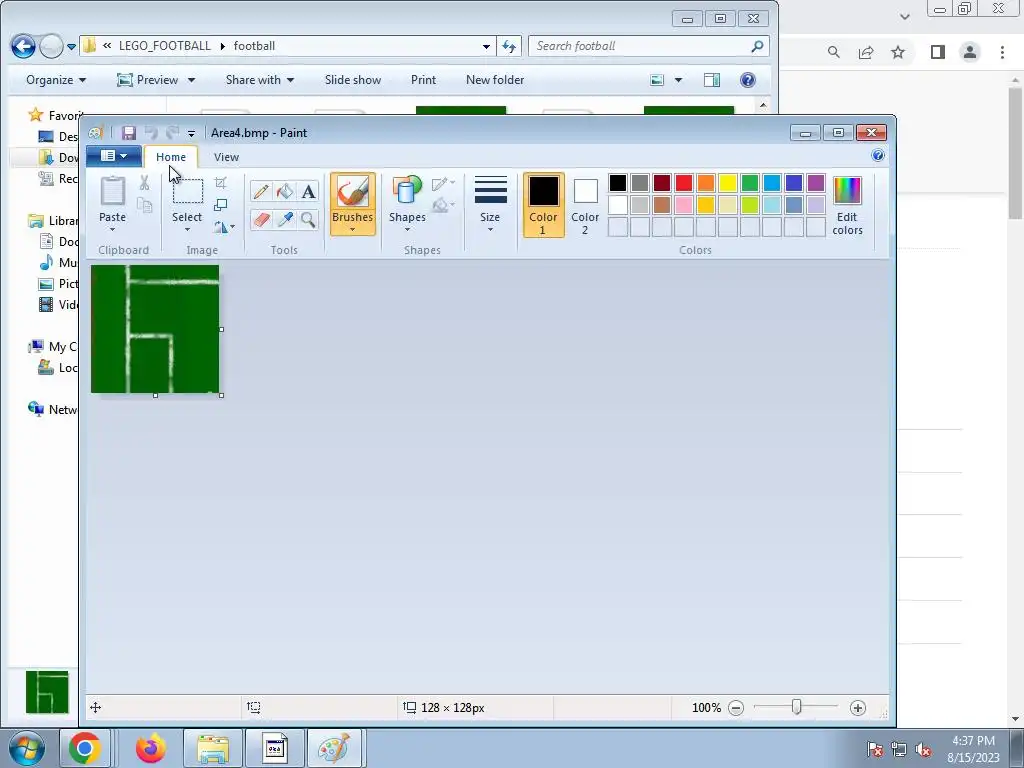Click the zoom in plus button
1024x768 pixels.
(x=857, y=708)
